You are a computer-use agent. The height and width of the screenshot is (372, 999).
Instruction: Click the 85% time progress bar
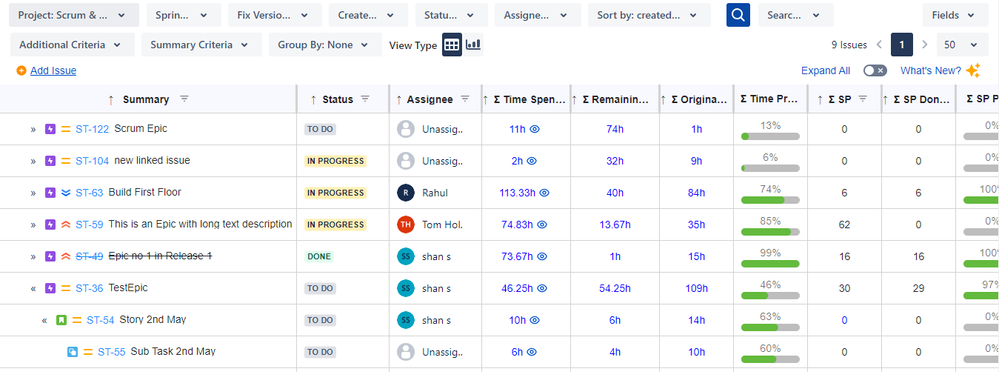[770, 232]
